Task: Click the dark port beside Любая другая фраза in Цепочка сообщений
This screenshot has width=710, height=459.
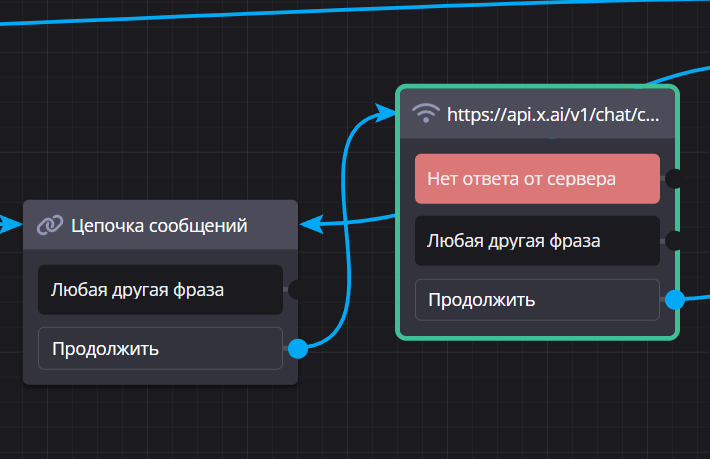Action: (x=296, y=290)
